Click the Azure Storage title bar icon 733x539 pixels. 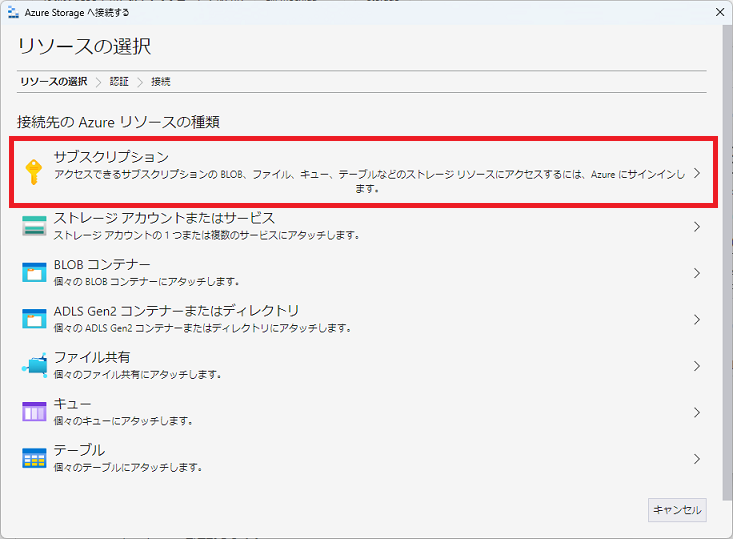[x=13, y=12]
